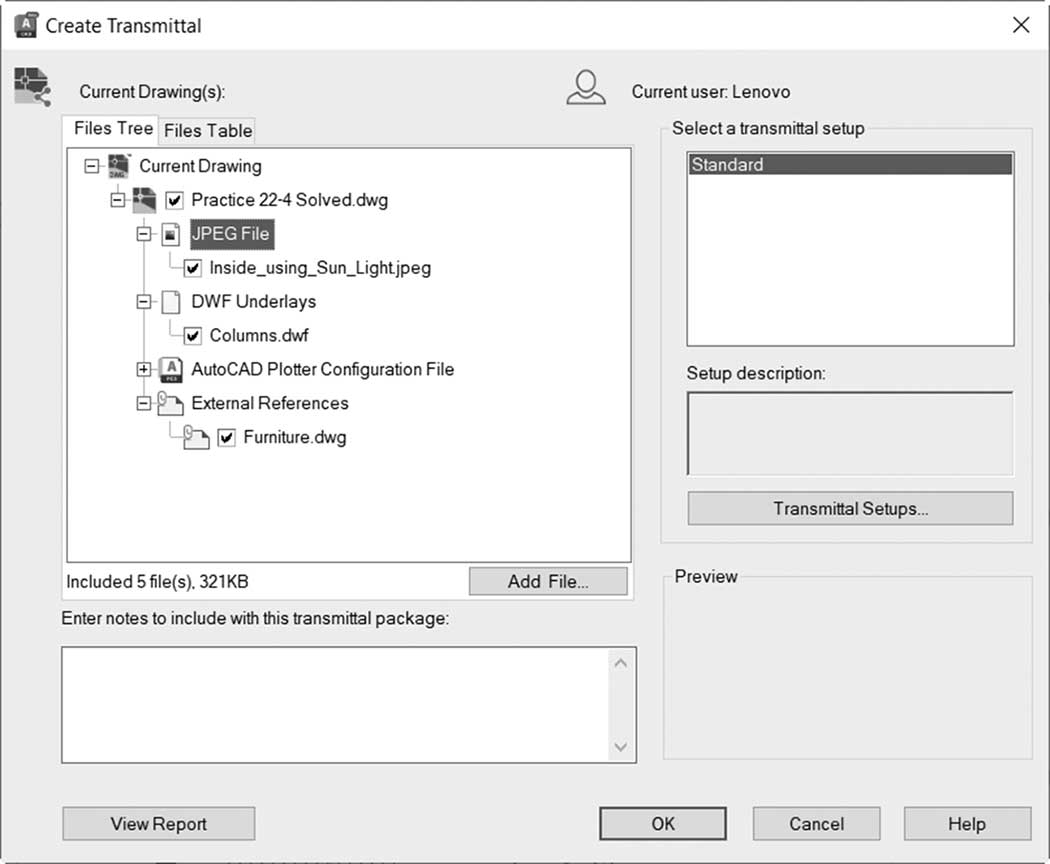This screenshot has height=864, width=1050.
Task: Expand AutoCAD Plotter Configuration File node
Action: (x=143, y=369)
